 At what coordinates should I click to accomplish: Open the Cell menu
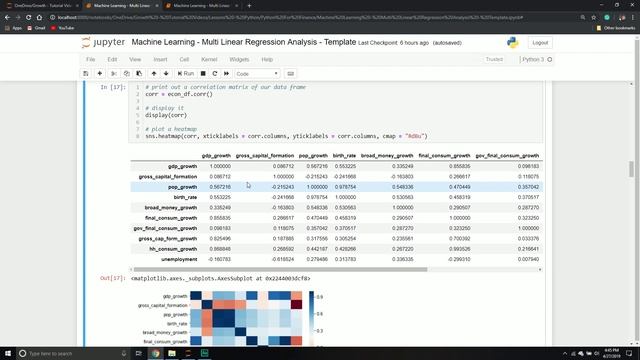tap(184, 60)
